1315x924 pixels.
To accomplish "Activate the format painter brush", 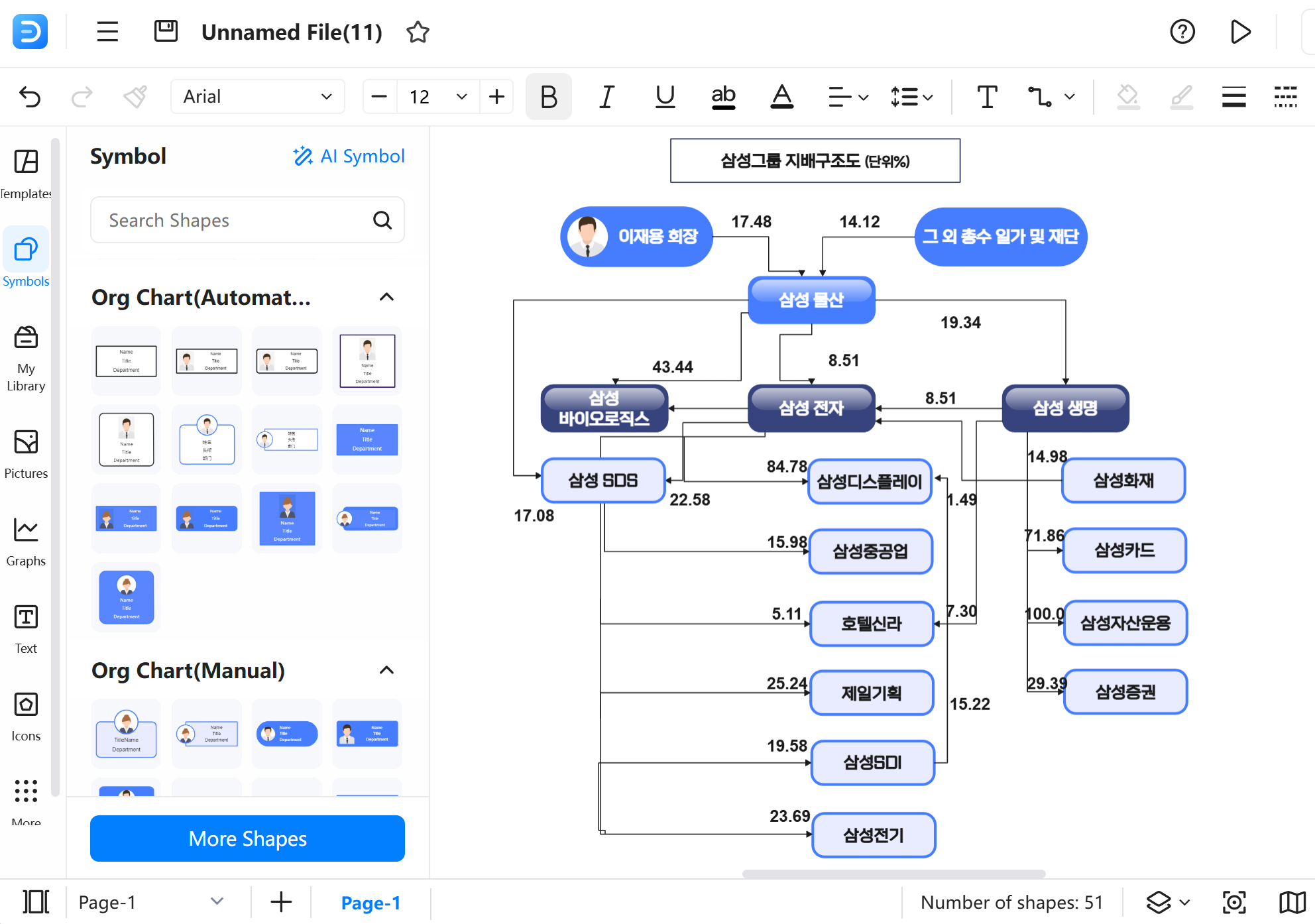I will (x=135, y=97).
